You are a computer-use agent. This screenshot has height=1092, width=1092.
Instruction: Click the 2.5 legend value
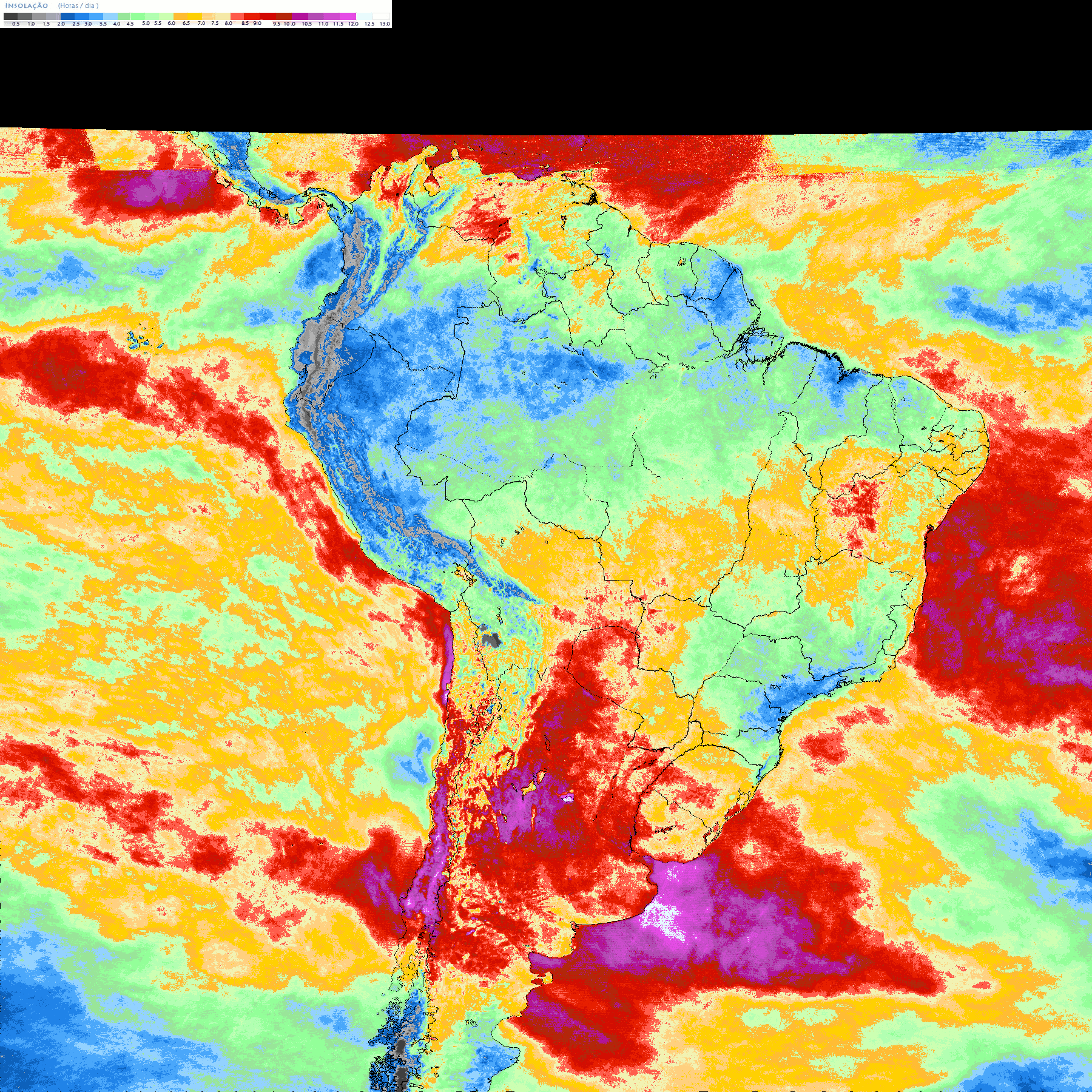click(76, 24)
